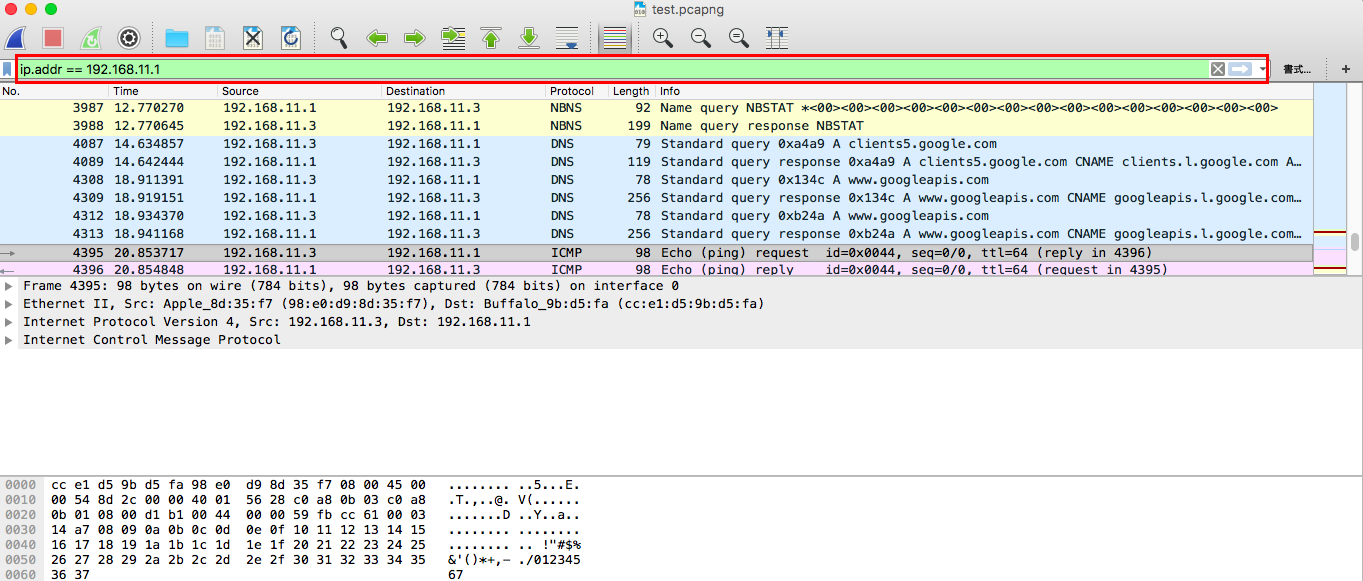Select packet 3988 NBNS query response

[655, 126]
